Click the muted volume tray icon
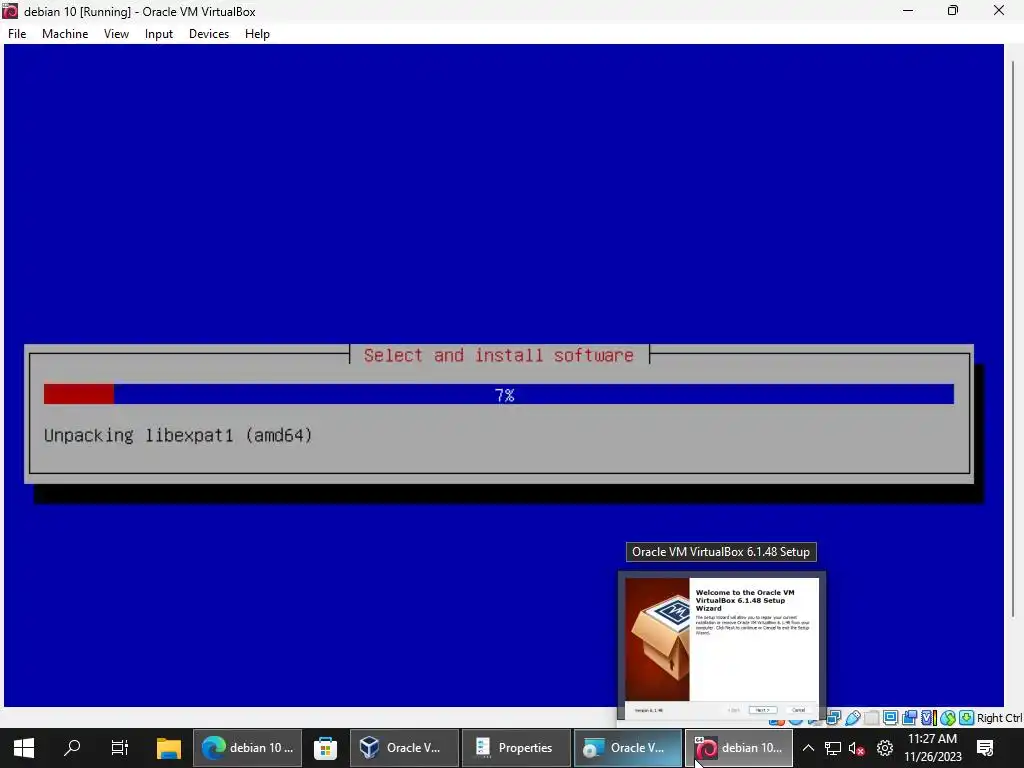The image size is (1024, 768). point(857,748)
